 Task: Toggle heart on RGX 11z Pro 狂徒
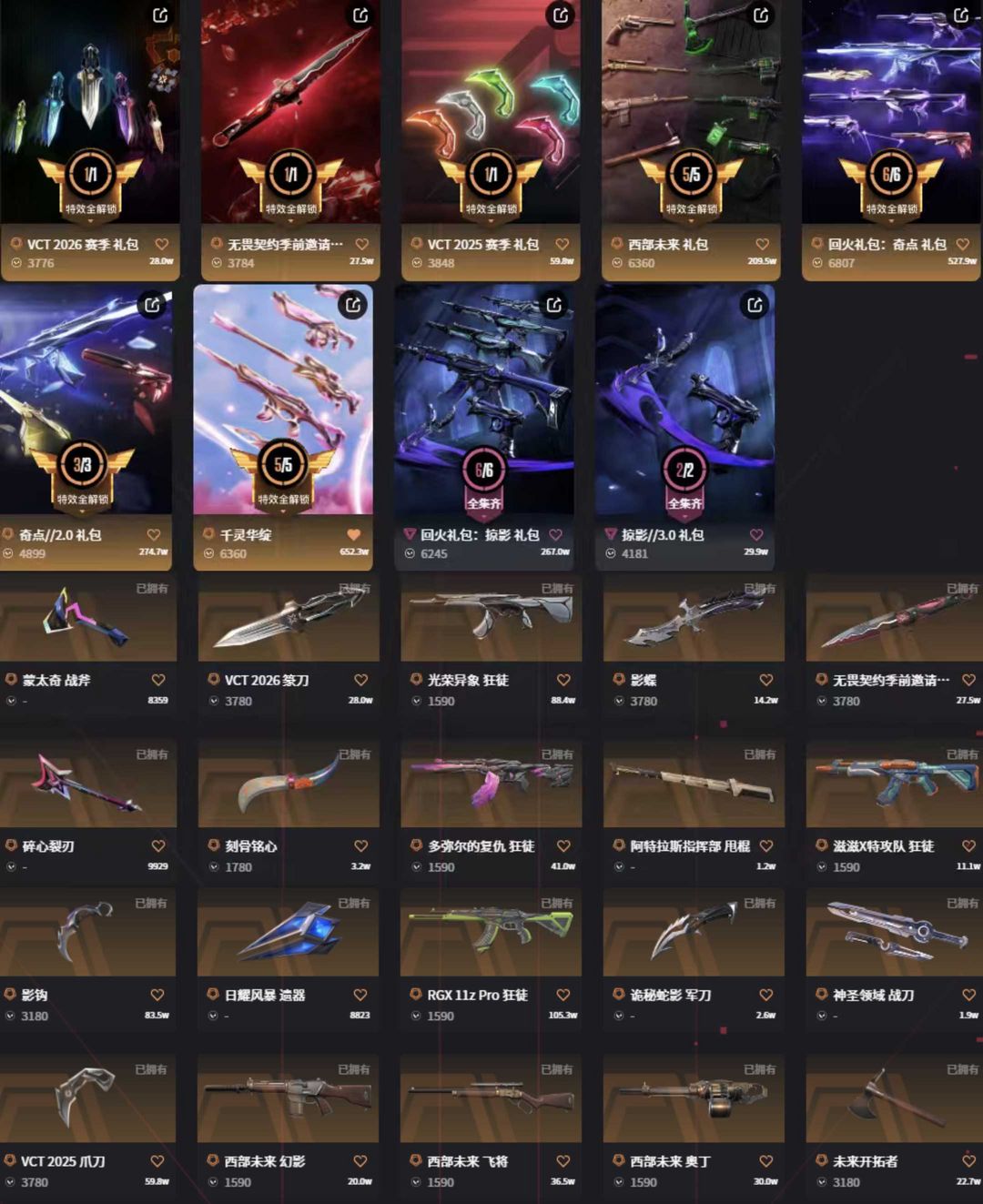(x=563, y=995)
